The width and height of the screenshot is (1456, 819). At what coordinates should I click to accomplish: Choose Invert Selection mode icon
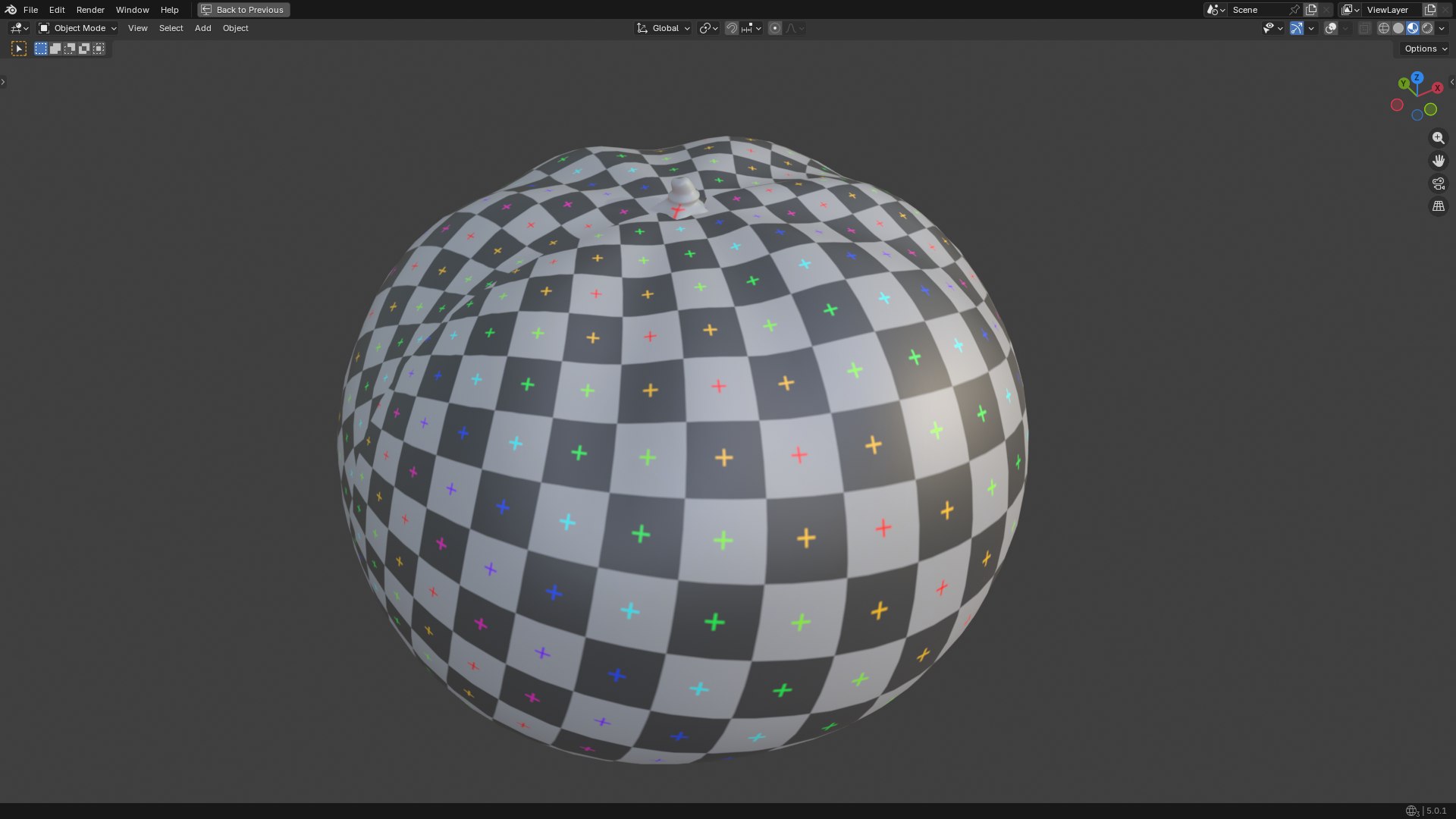tap(84, 49)
